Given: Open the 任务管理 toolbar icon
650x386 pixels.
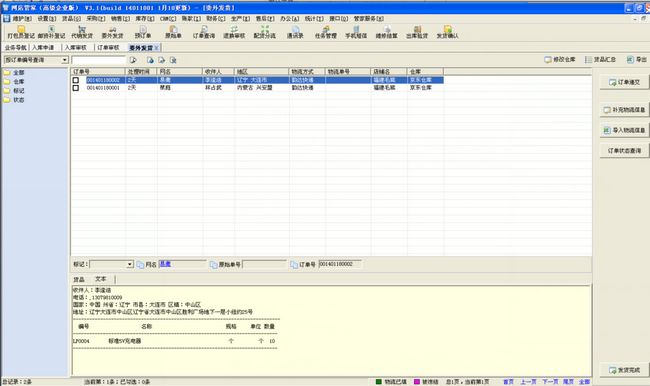Looking at the screenshot, I should pyautogui.click(x=326, y=32).
